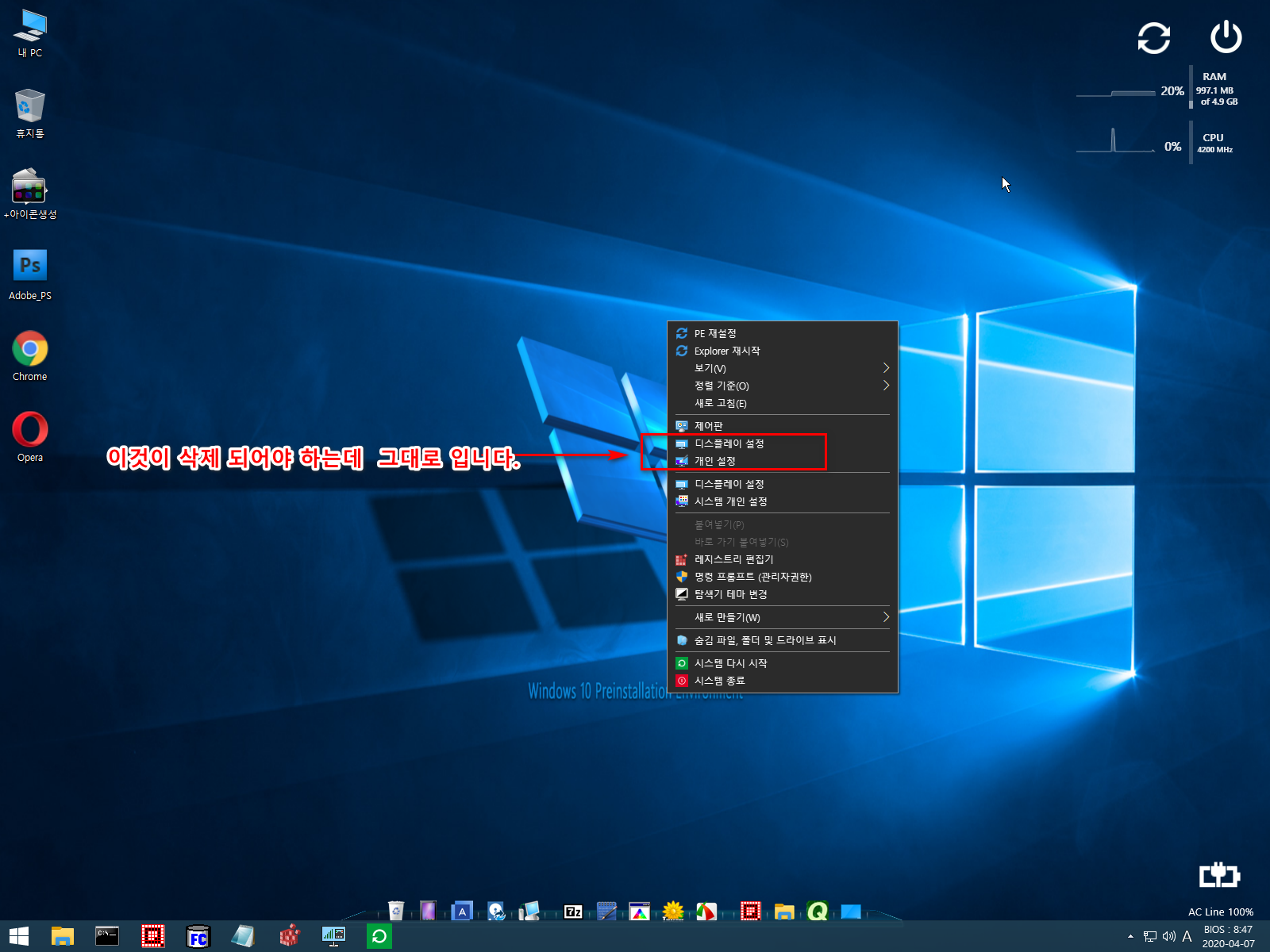
Task: Open the recycle bin in the dock
Action: pyautogui.click(x=396, y=911)
